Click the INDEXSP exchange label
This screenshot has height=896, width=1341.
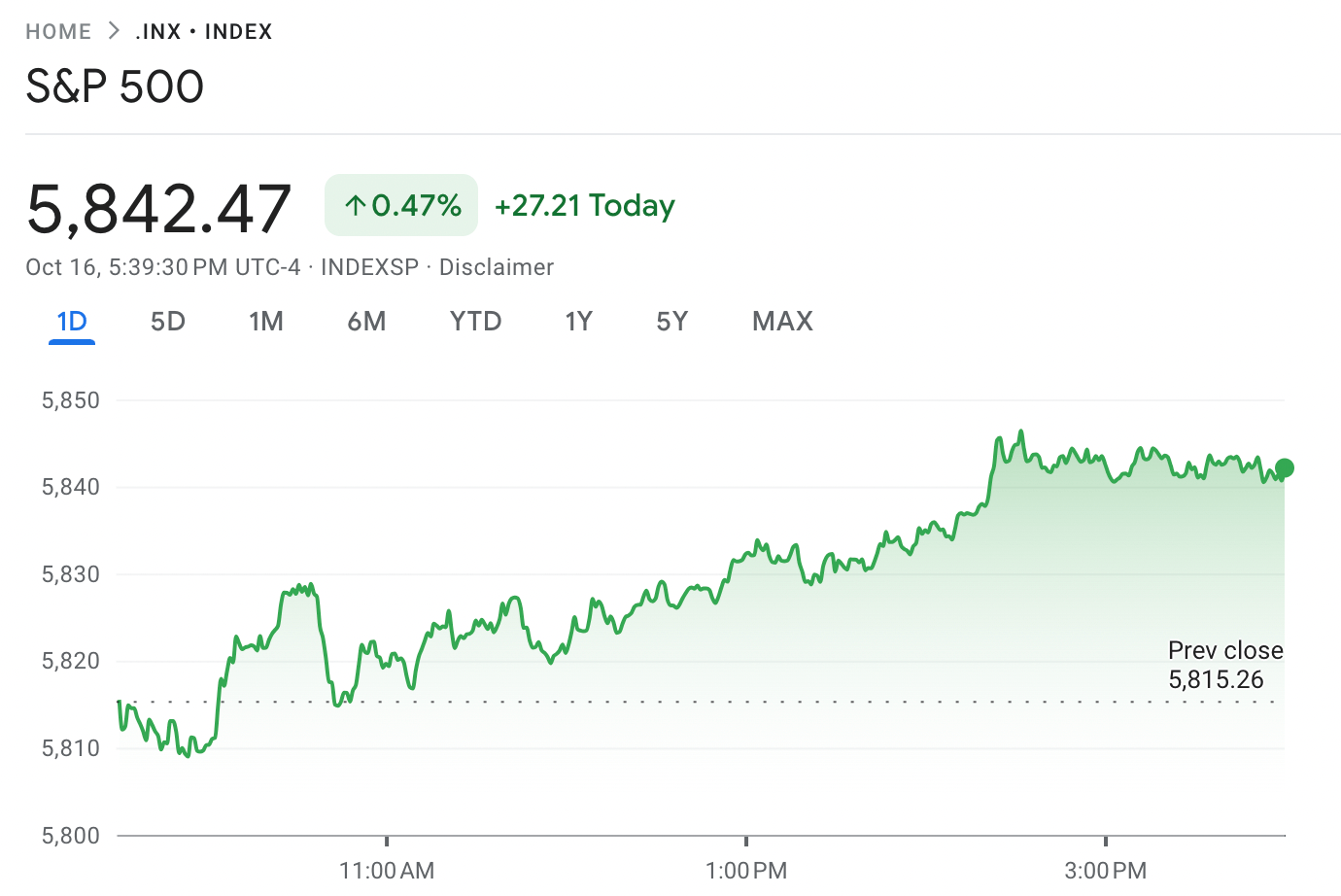tap(369, 267)
